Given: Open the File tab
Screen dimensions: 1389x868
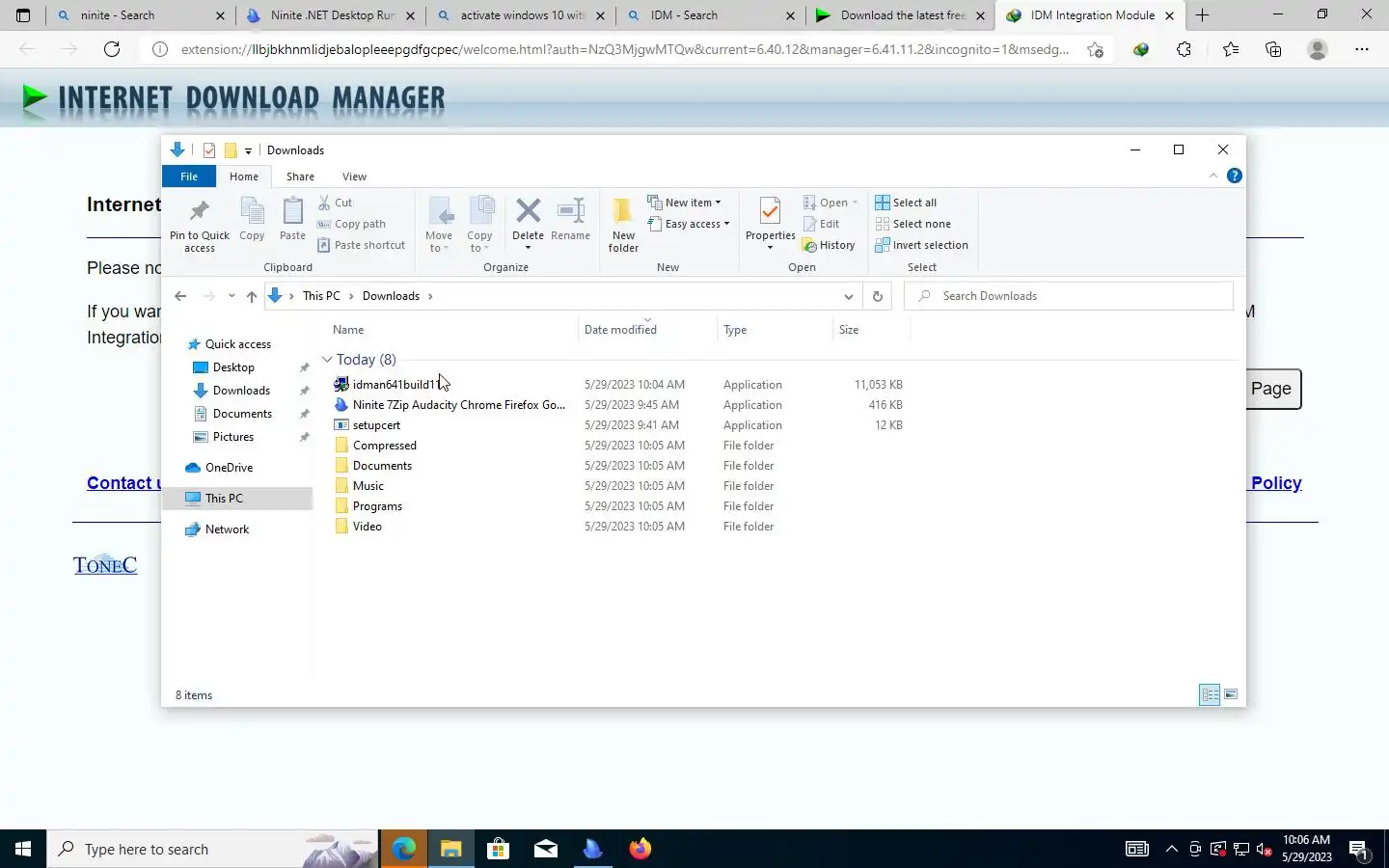Looking at the screenshot, I should 189,176.
